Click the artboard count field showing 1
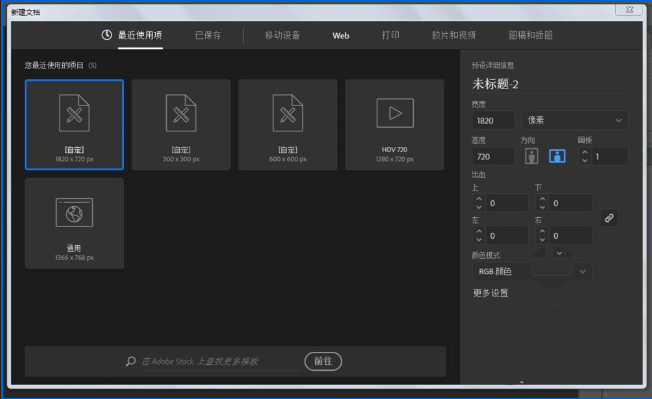 (x=610, y=157)
